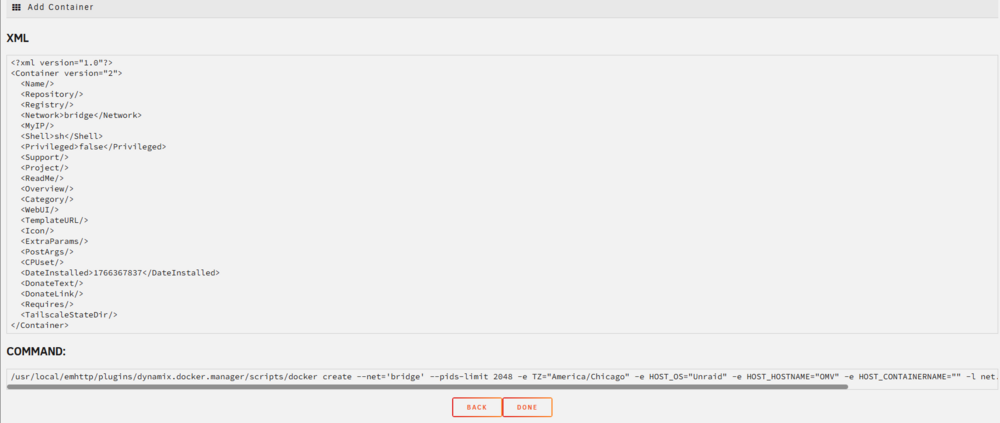Click the DONE button
Image resolution: width=1000 pixels, height=423 pixels.
(x=527, y=407)
